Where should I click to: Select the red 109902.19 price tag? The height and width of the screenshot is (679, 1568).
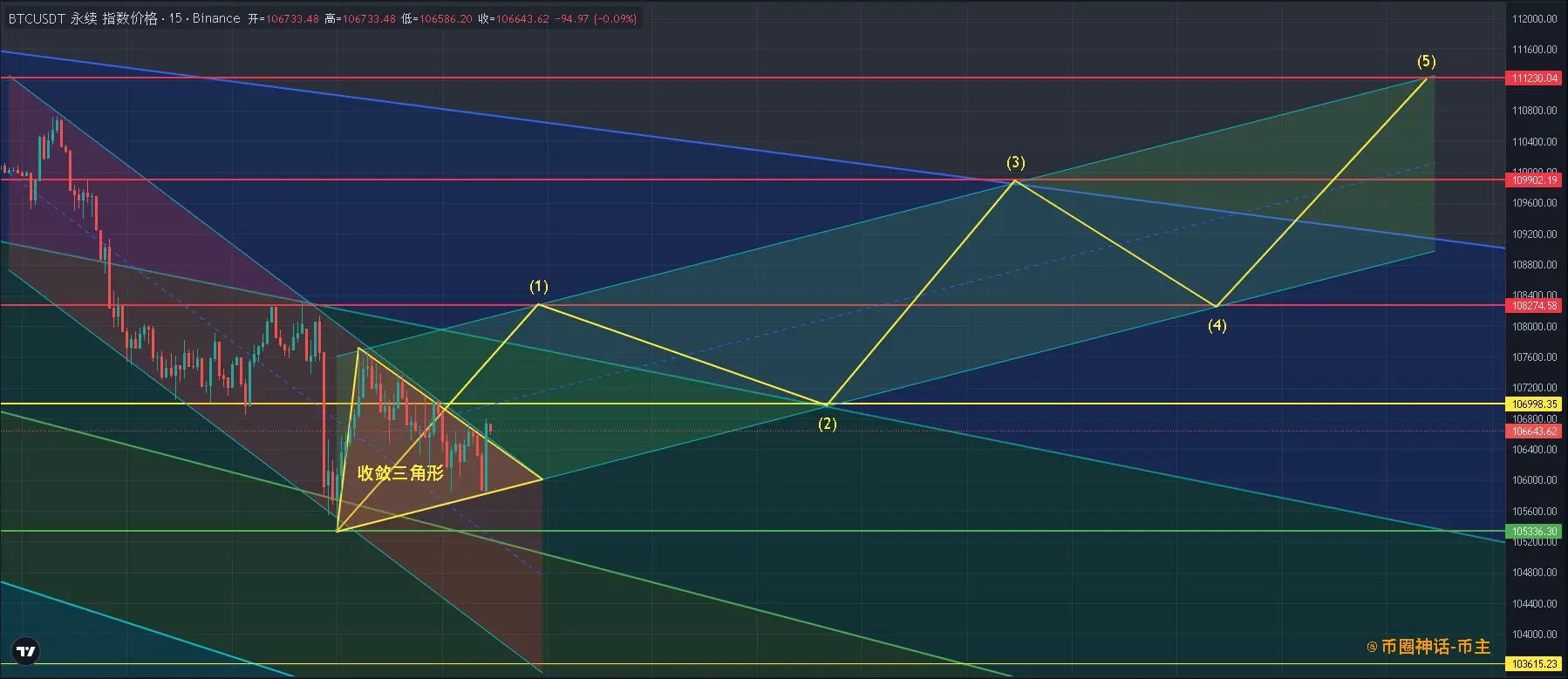(x=1535, y=180)
